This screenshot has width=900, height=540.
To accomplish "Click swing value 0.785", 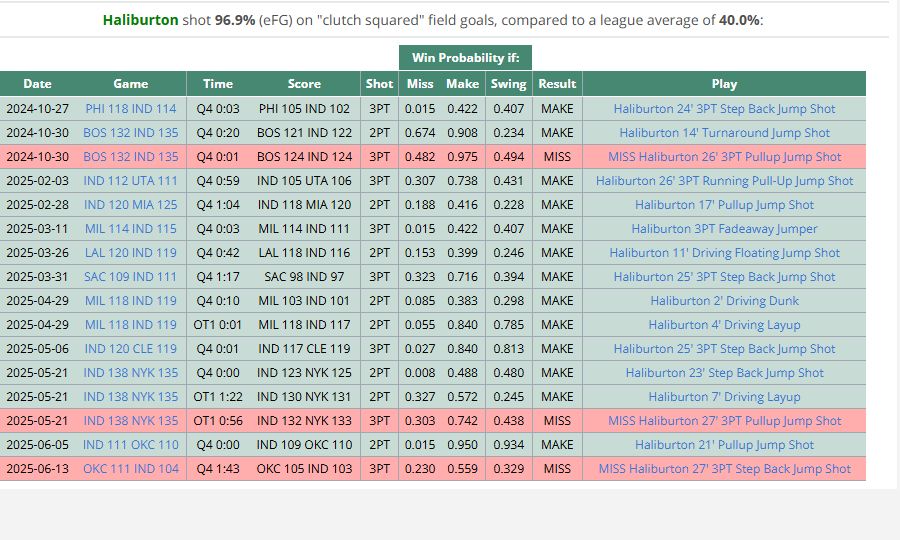I will [509, 325].
